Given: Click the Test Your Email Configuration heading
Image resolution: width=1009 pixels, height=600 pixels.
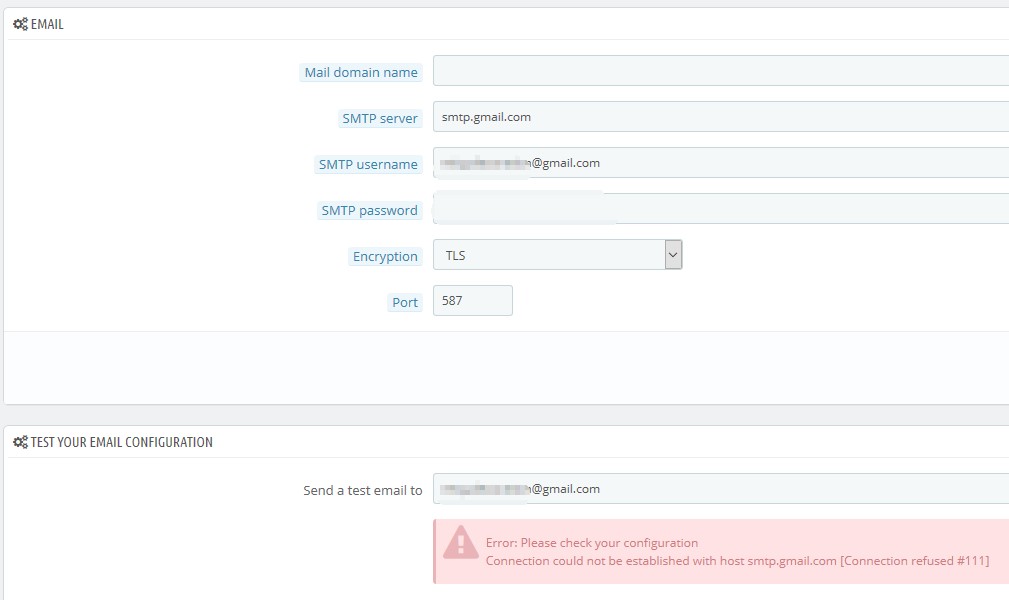Looking at the screenshot, I should [122, 442].
